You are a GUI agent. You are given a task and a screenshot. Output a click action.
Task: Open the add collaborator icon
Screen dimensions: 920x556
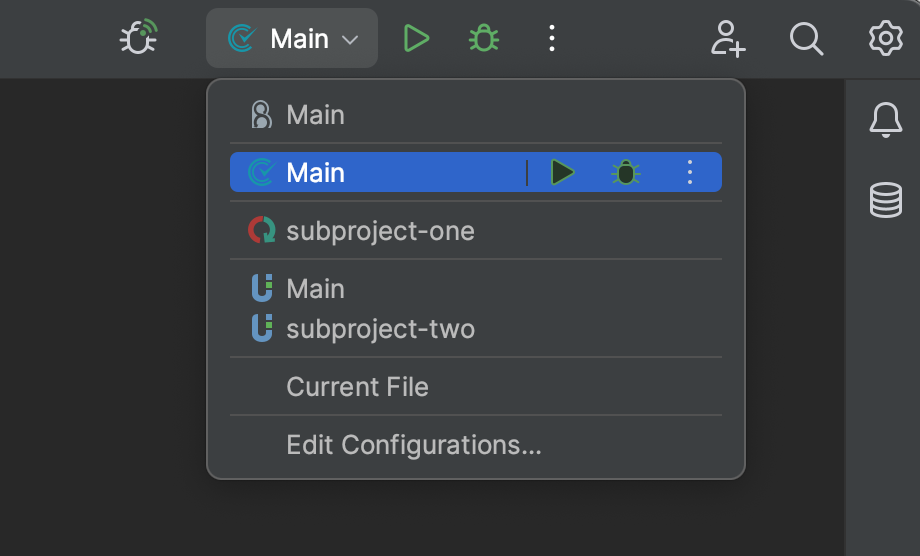coord(728,39)
